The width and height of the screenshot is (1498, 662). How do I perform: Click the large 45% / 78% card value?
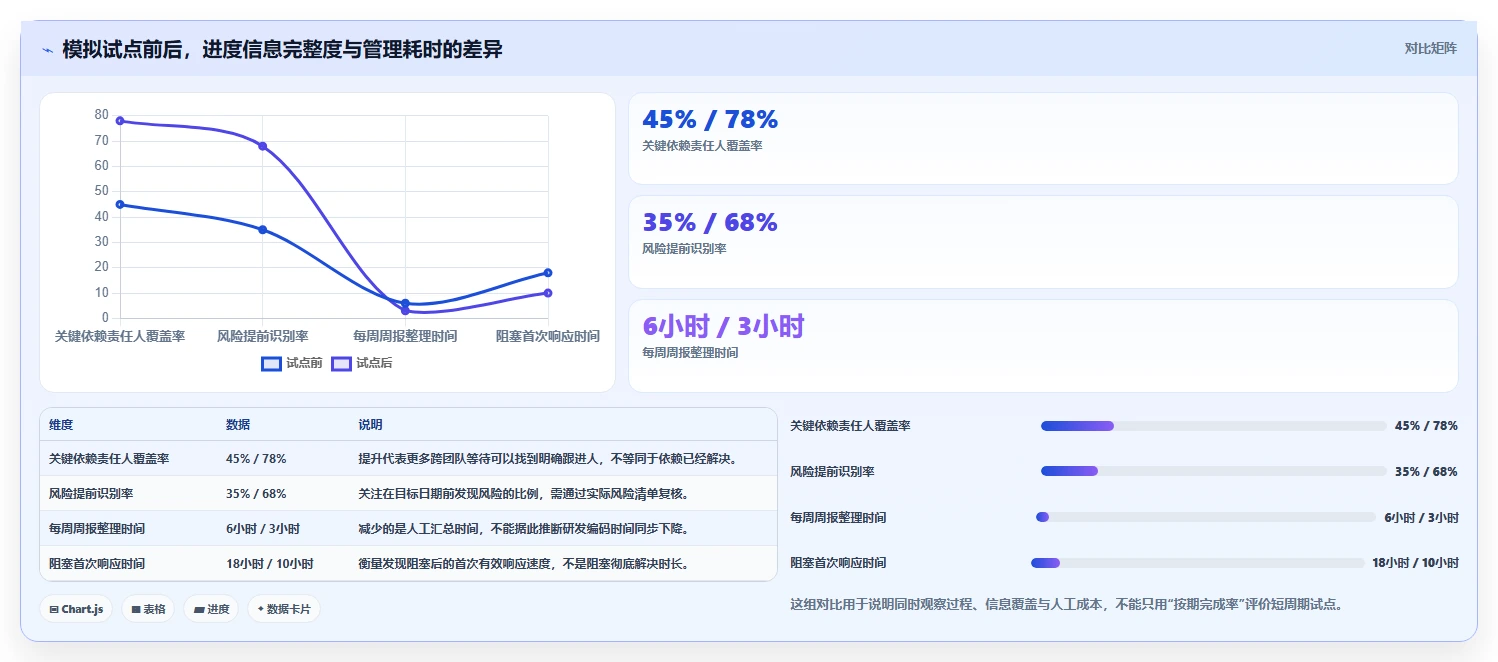pyautogui.click(x=710, y=120)
